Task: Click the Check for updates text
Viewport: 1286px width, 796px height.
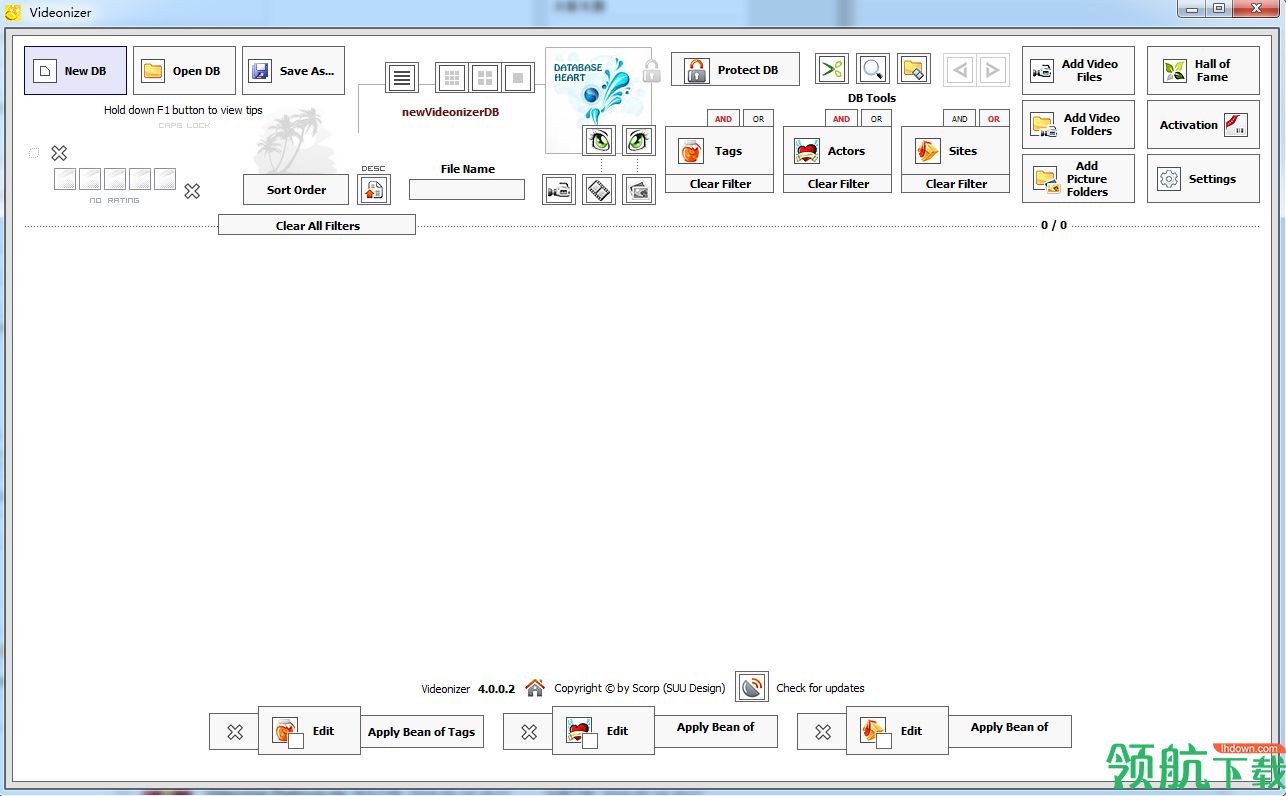Action: tap(820, 688)
